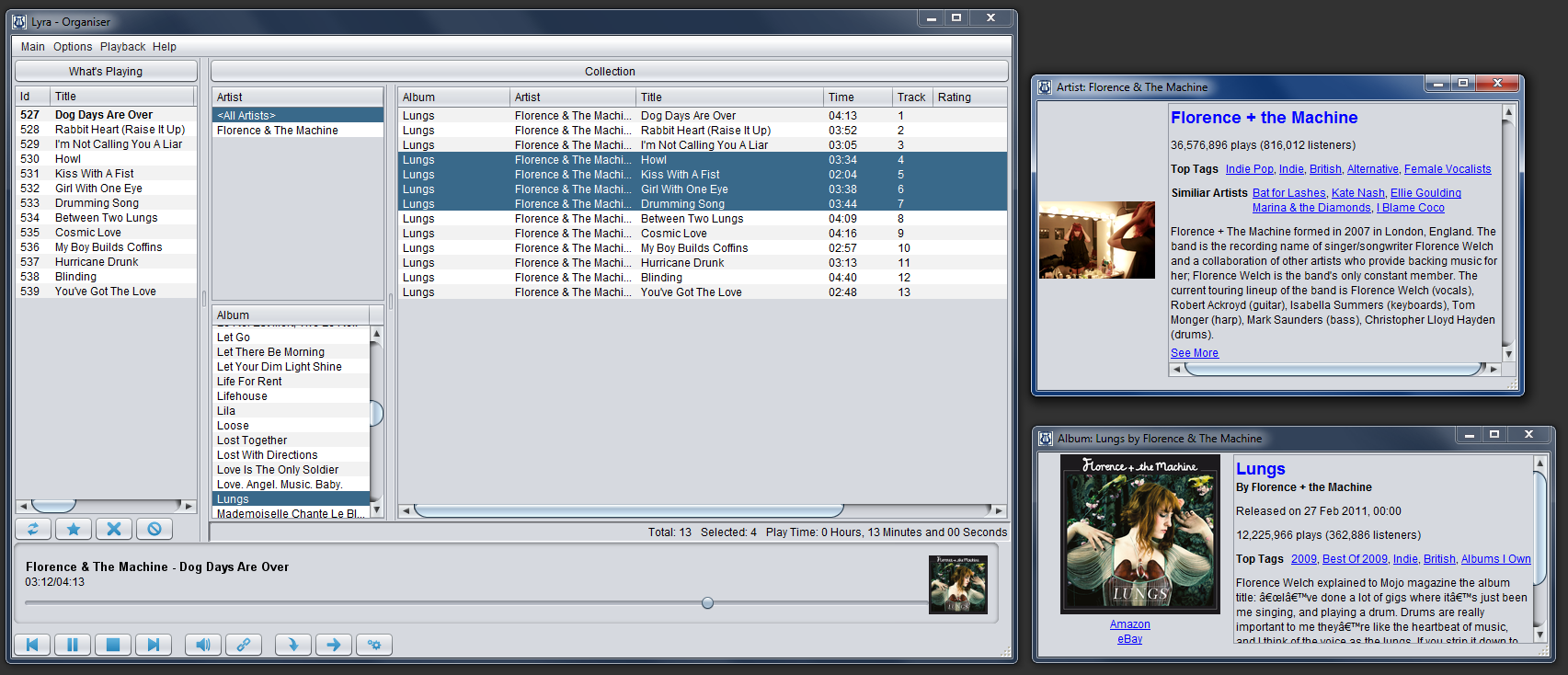Open the Best Of 2009 tag link
The image size is (1568, 675).
point(1355,559)
